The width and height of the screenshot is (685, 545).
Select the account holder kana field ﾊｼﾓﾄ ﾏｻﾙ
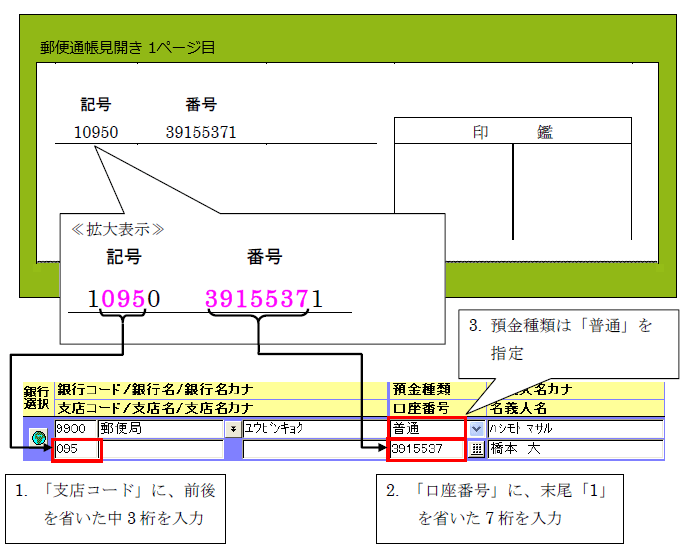(x=575, y=428)
